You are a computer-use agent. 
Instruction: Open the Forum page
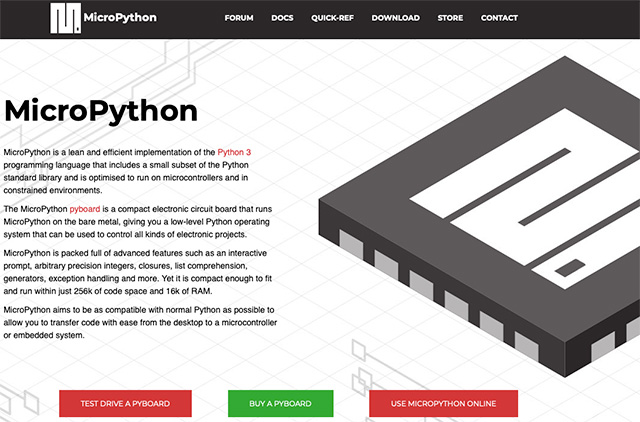tap(239, 18)
